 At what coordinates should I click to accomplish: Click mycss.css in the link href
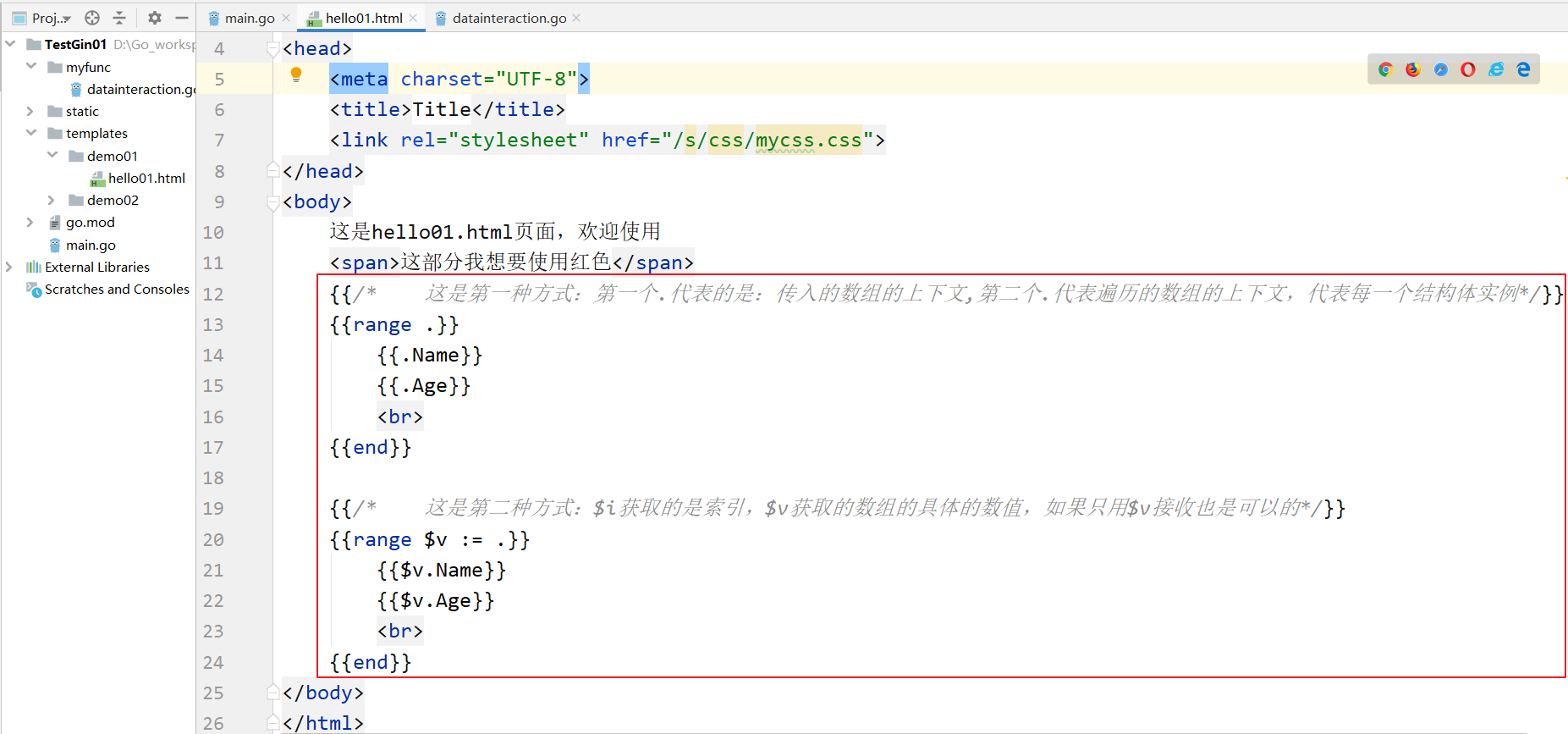(x=808, y=140)
